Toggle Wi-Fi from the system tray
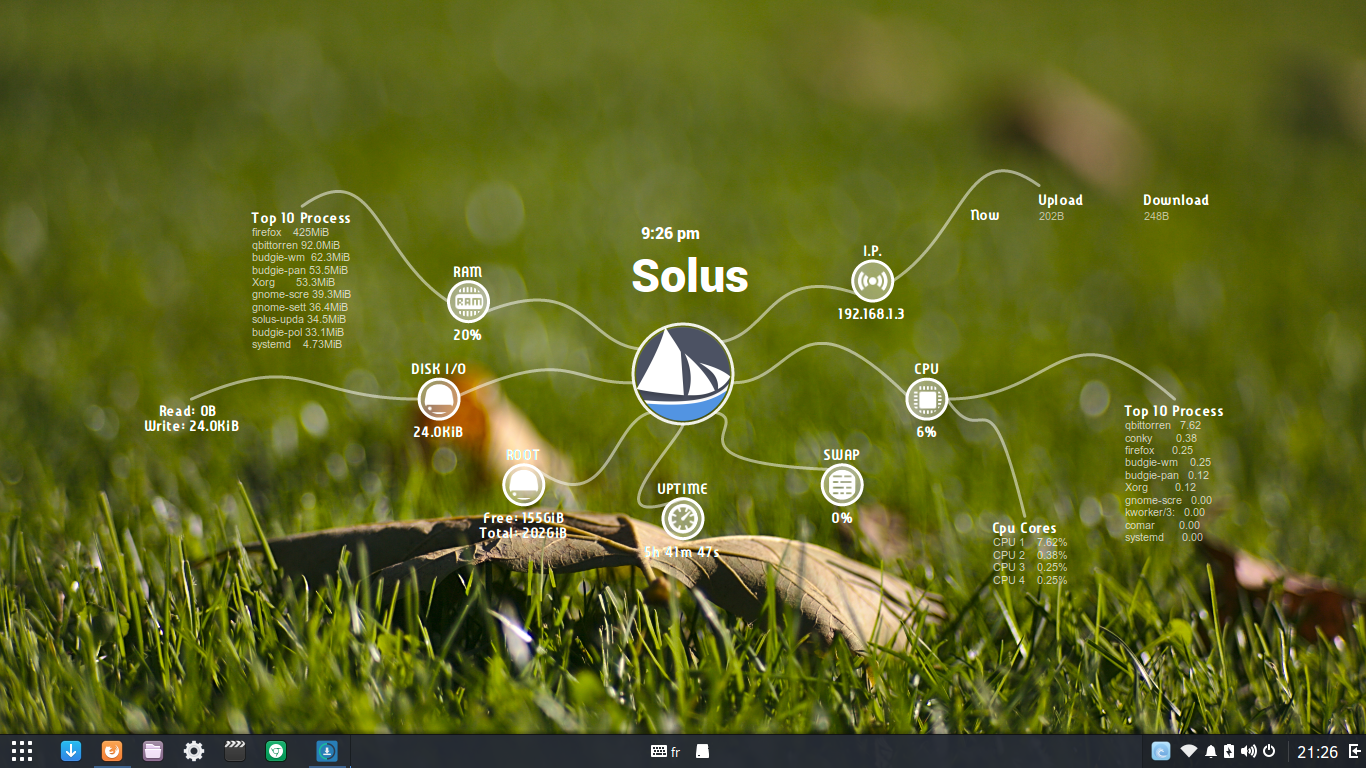The image size is (1366, 768). 1188,750
